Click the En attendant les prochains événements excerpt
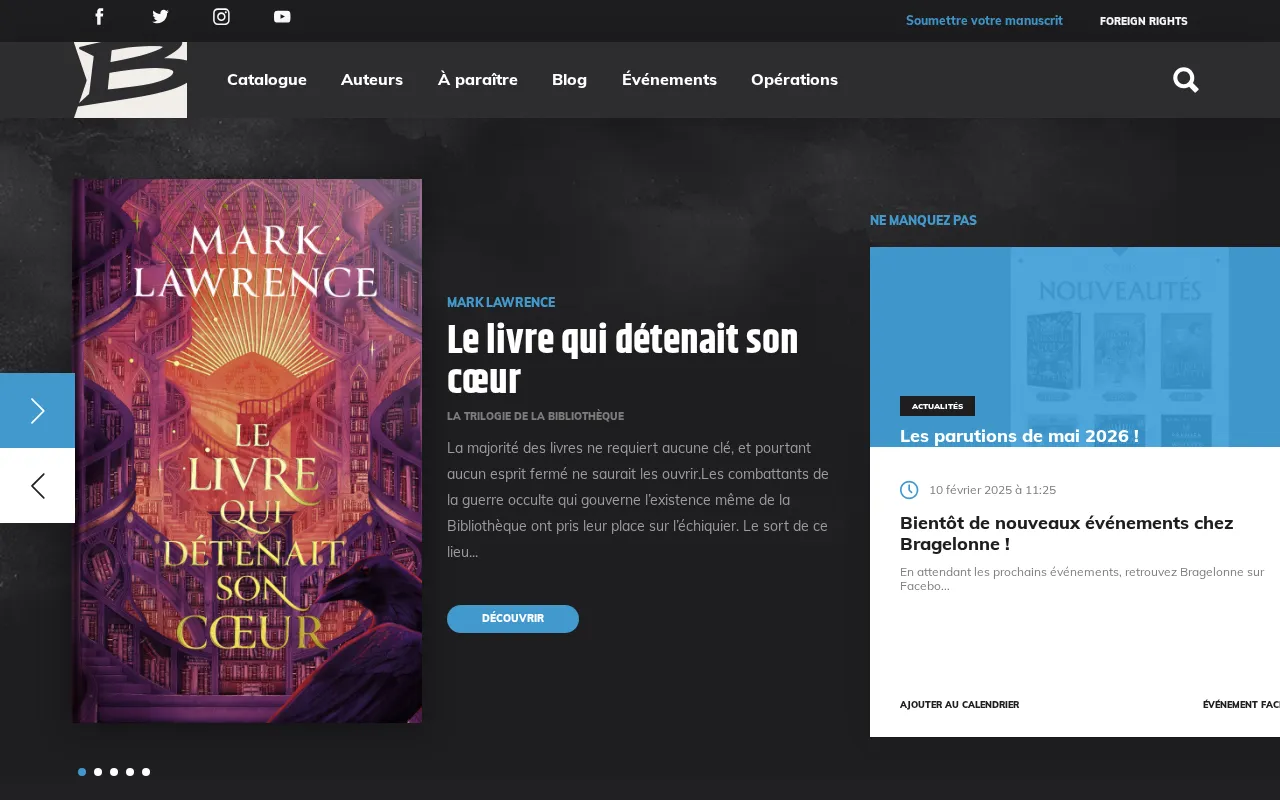The image size is (1280, 800). (1082, 579)
